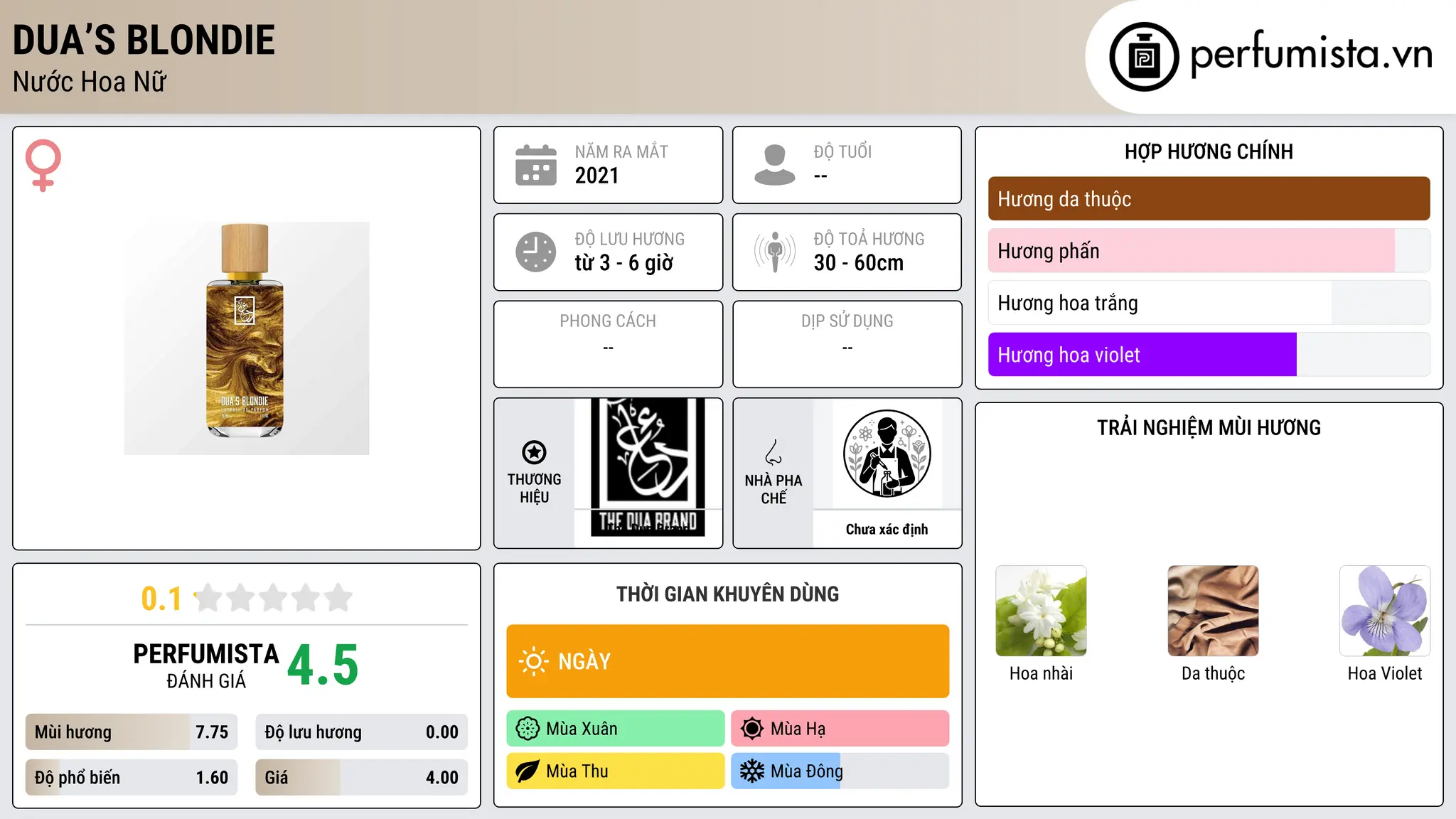This screenshot has height=819, width=1456.
Task: Click the perfumista.vn bottle logo icon
Action: (1144, 57)
